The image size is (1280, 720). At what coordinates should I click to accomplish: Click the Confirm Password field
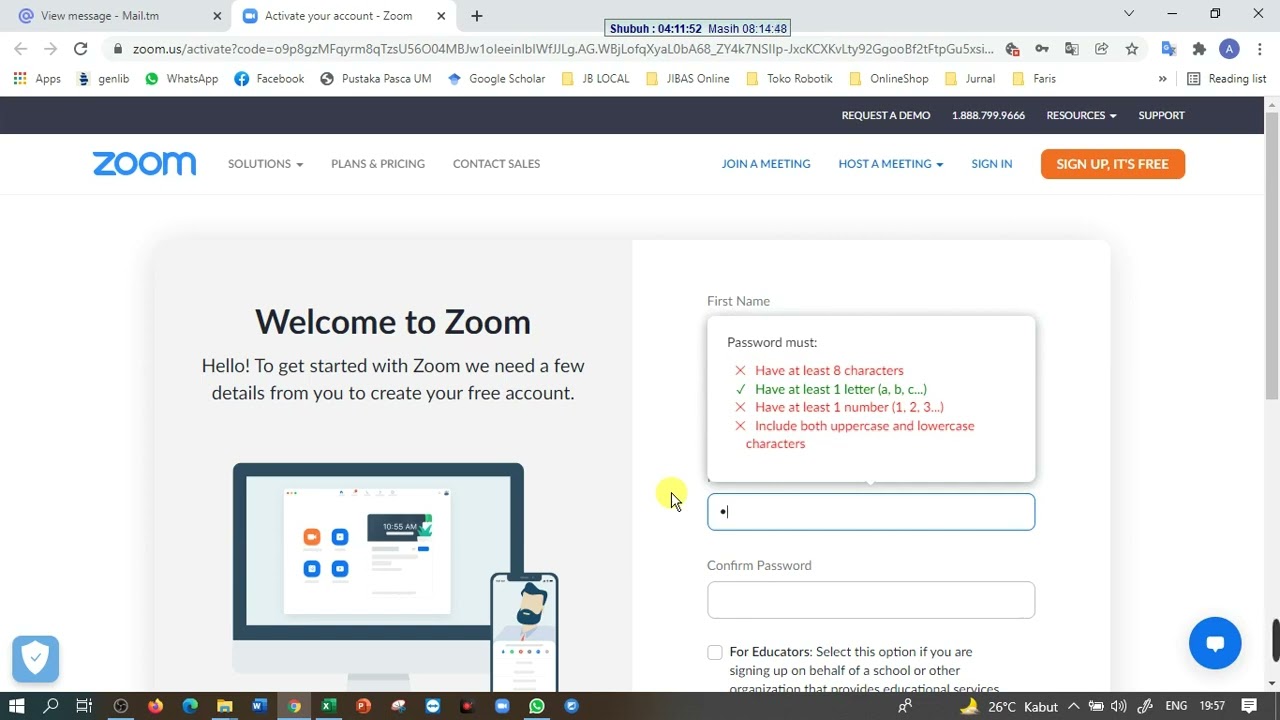871,600
